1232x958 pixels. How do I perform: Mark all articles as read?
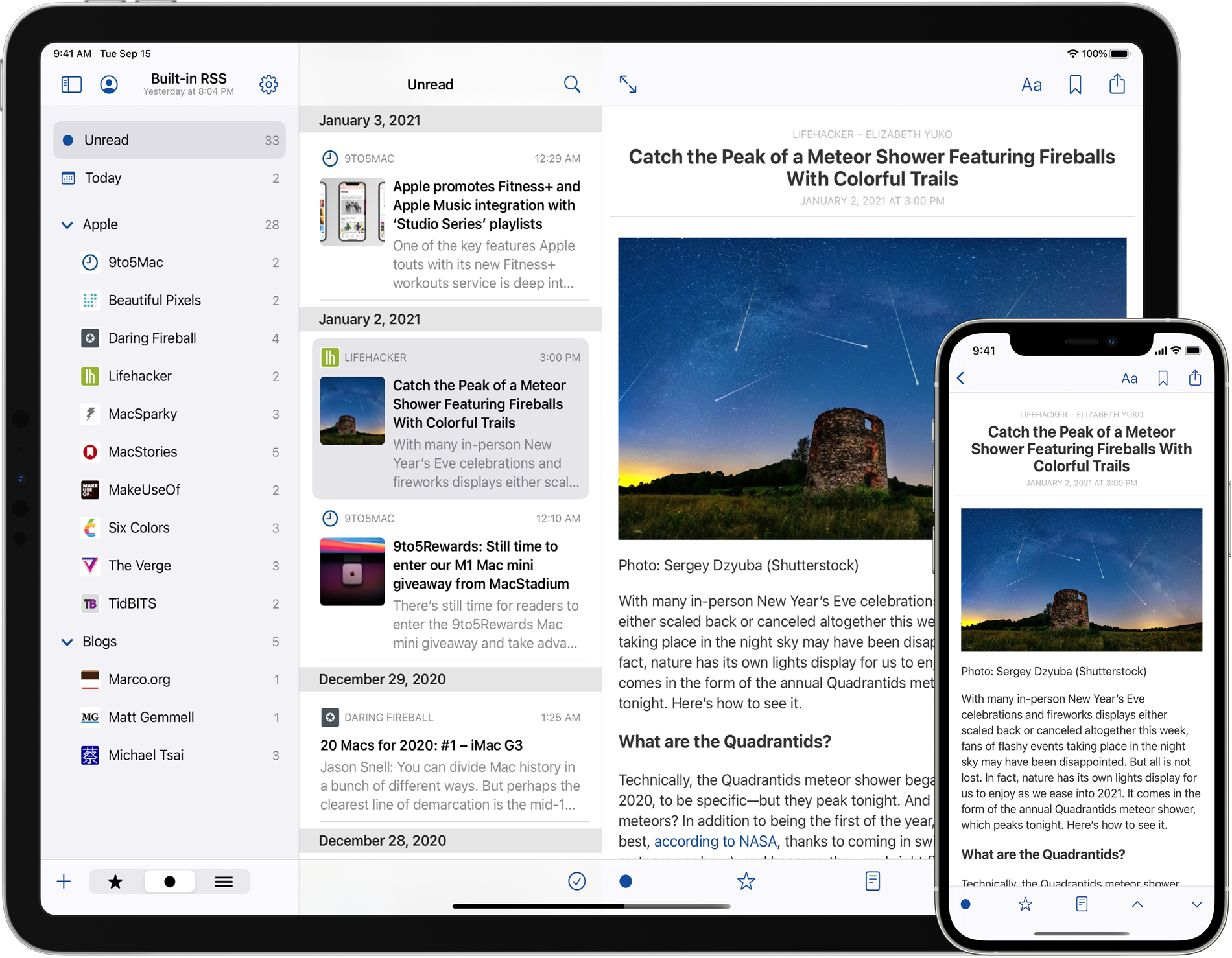pyautogui.click(x=576, y=882)
